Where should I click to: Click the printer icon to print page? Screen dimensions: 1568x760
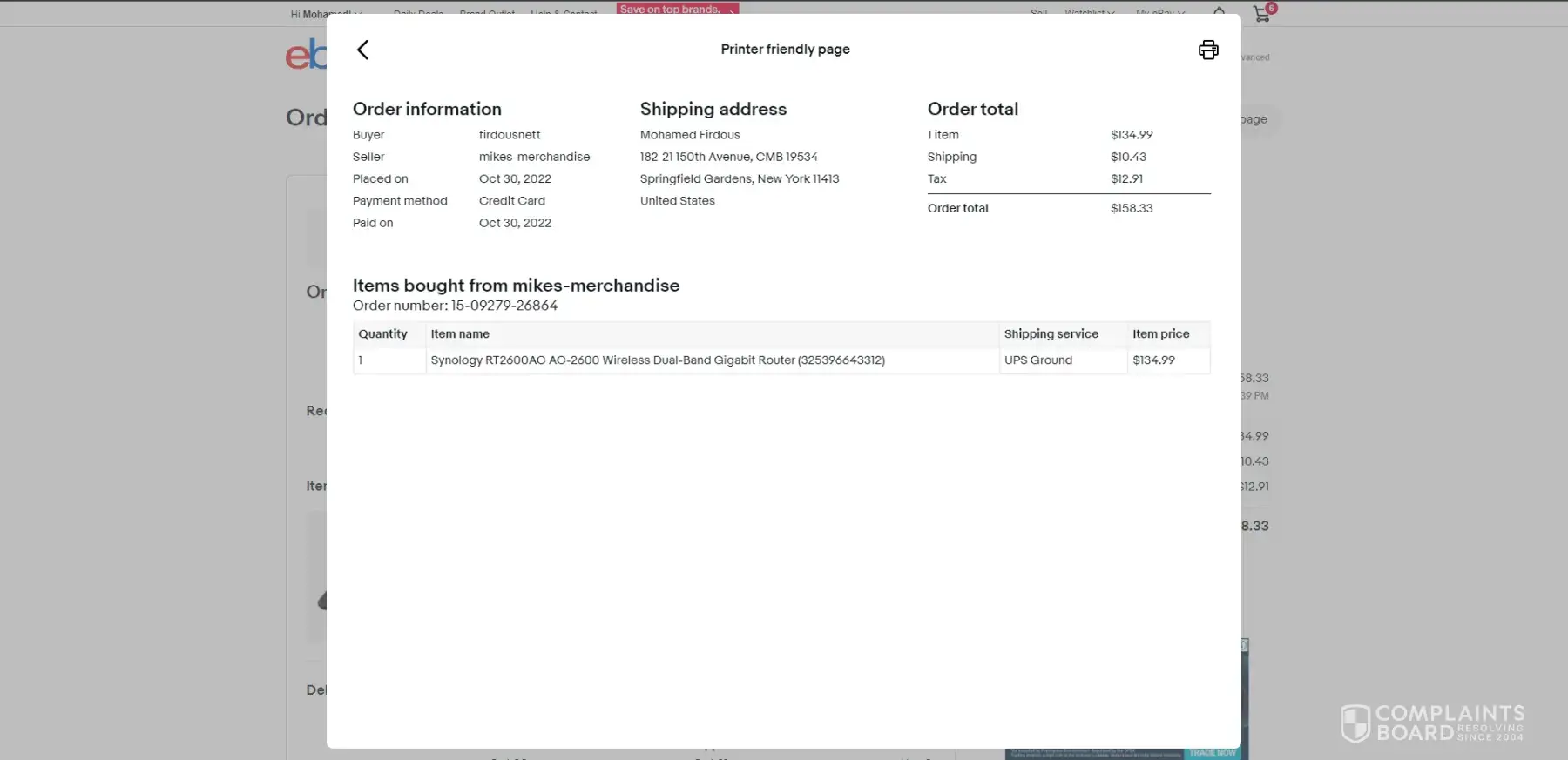click(1208, 50)
